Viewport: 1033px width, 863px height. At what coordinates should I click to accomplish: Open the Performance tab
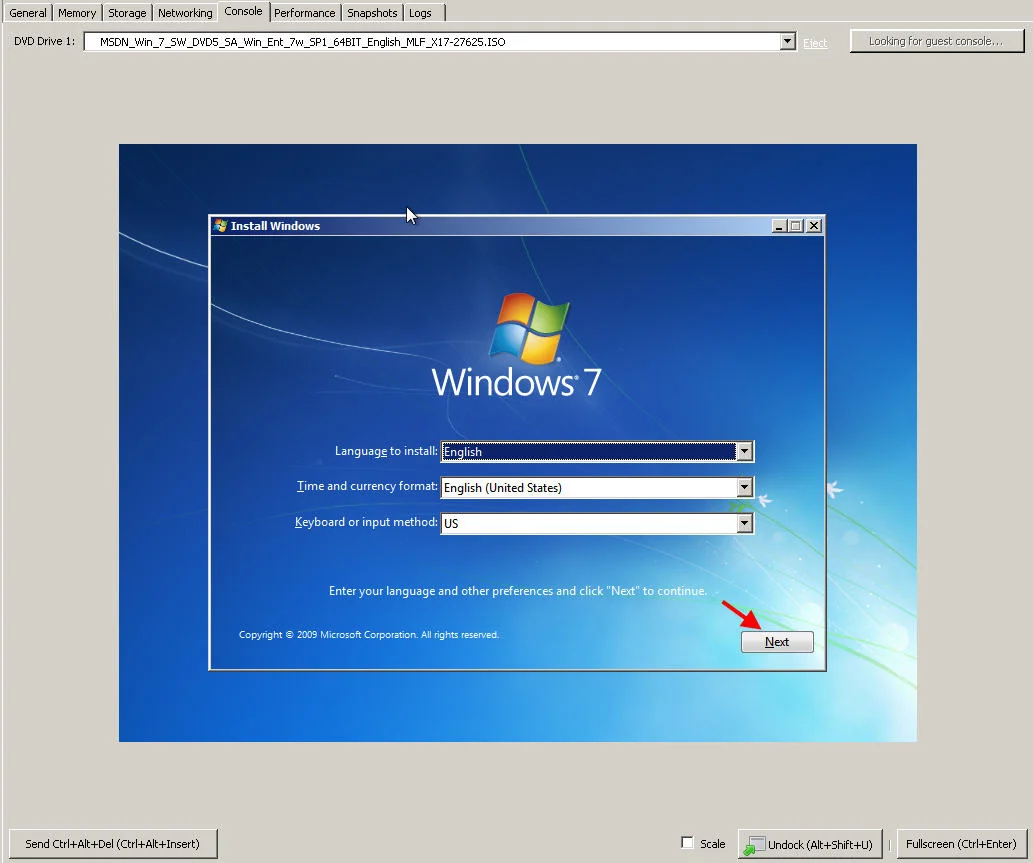point(304,13)
